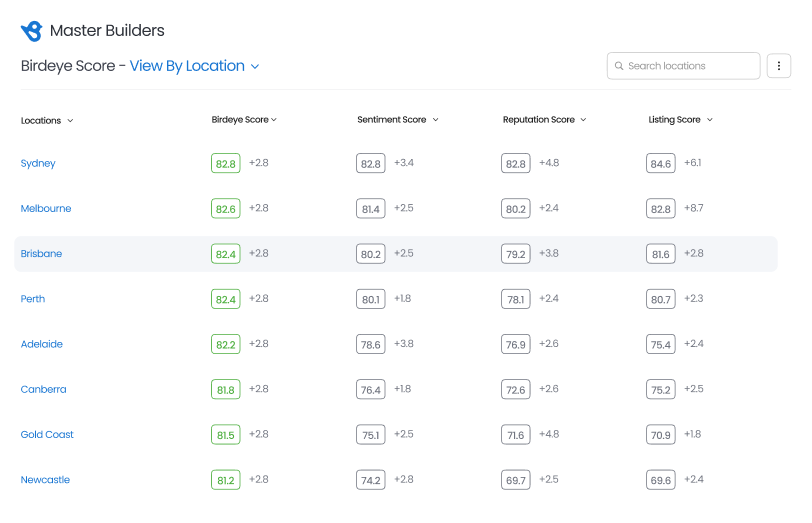Click Perth's Birdeye Score 82.4 badge
812x523 pixels.
point(226,299)
